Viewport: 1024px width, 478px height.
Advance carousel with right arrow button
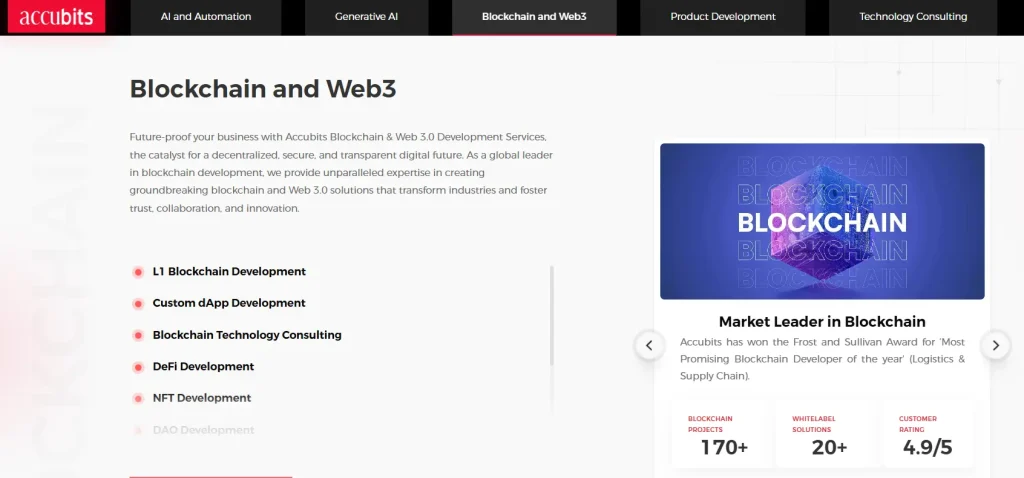click(x=995, y=345)
